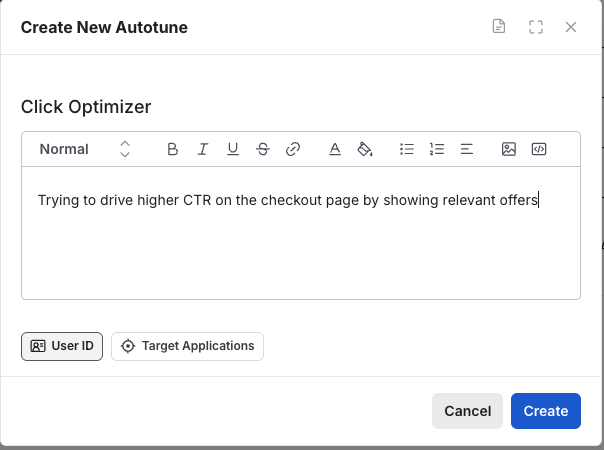Insert a hyperlink
Image resolution: width=604 pixels, height=450 pixels.
(293, 149)
